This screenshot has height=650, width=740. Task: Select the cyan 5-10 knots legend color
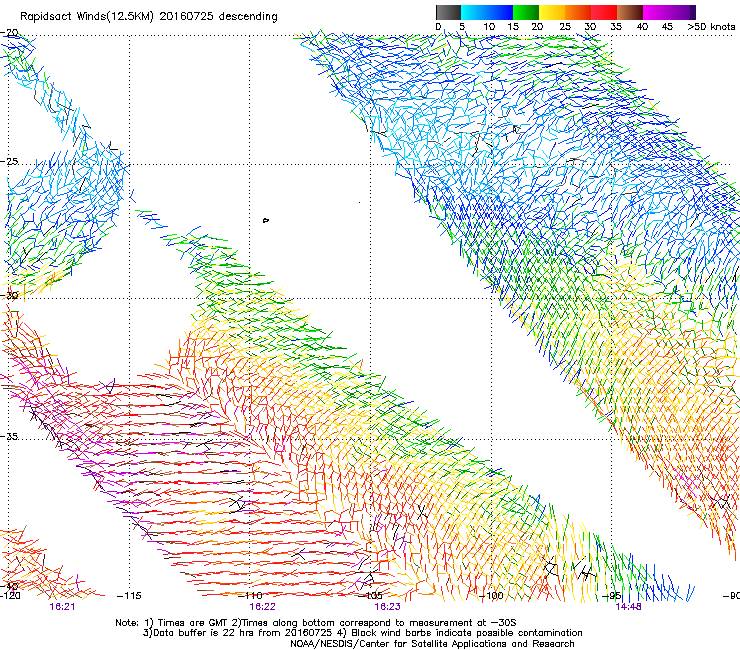(474, 12)
